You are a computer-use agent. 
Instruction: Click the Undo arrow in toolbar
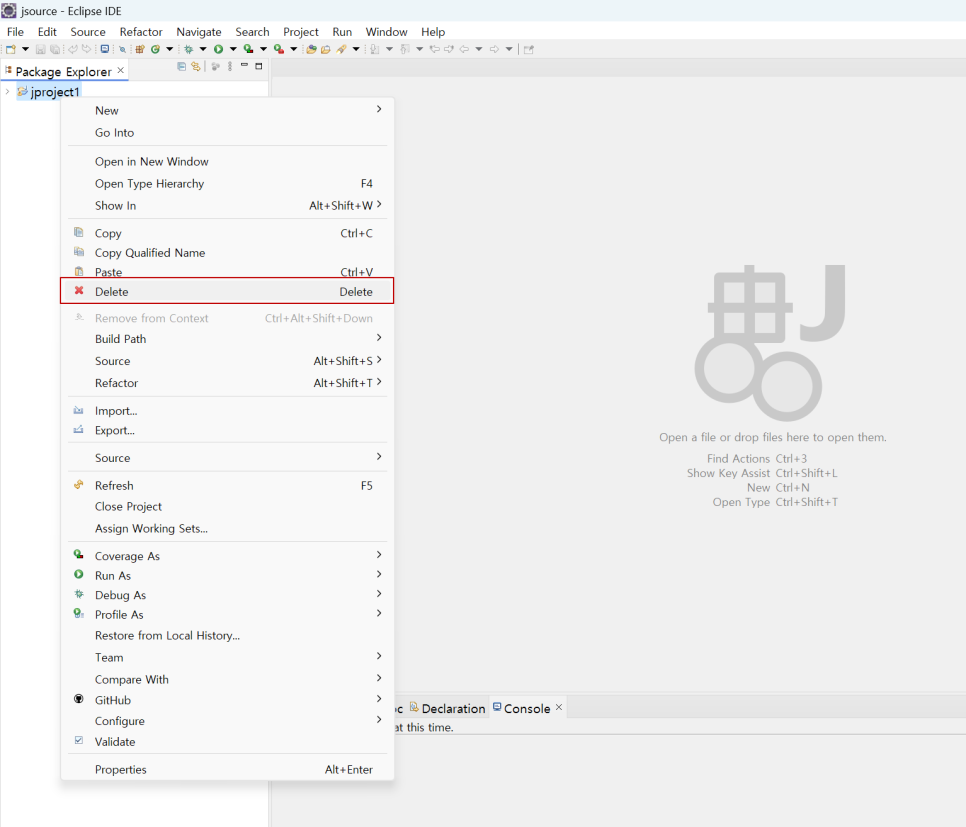[72, 49]
